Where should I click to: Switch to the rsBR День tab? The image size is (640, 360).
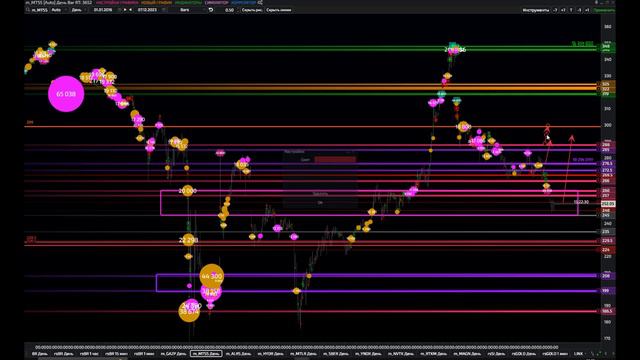coord(63,354)
